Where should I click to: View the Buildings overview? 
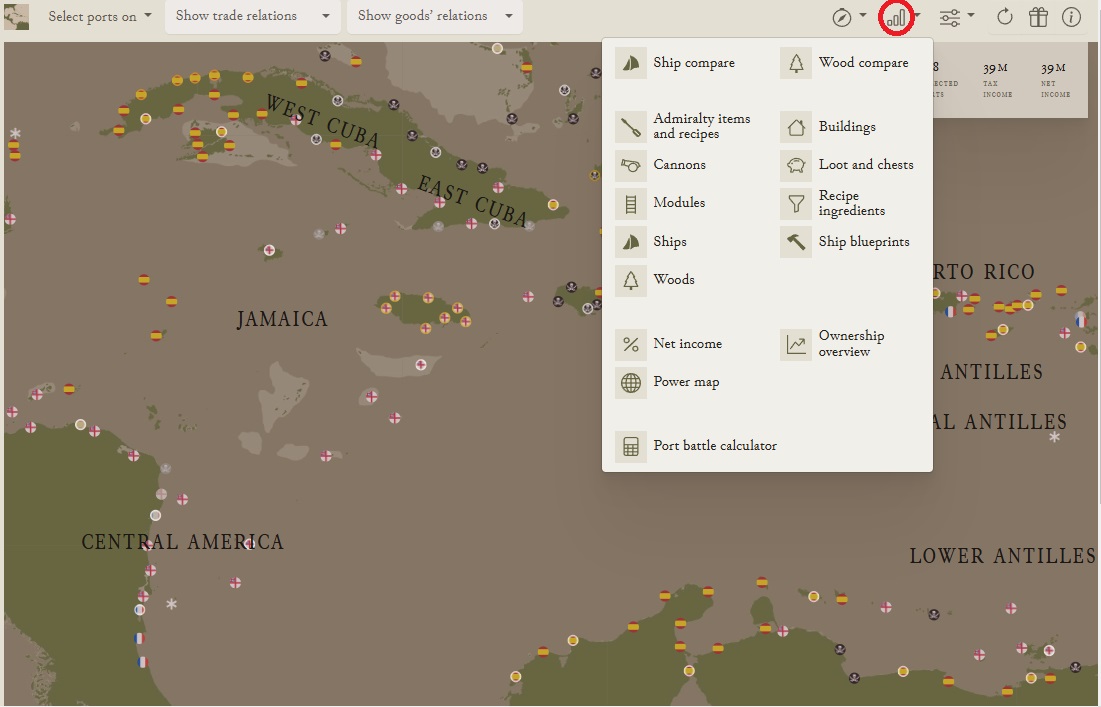click(x=847, y=126)
